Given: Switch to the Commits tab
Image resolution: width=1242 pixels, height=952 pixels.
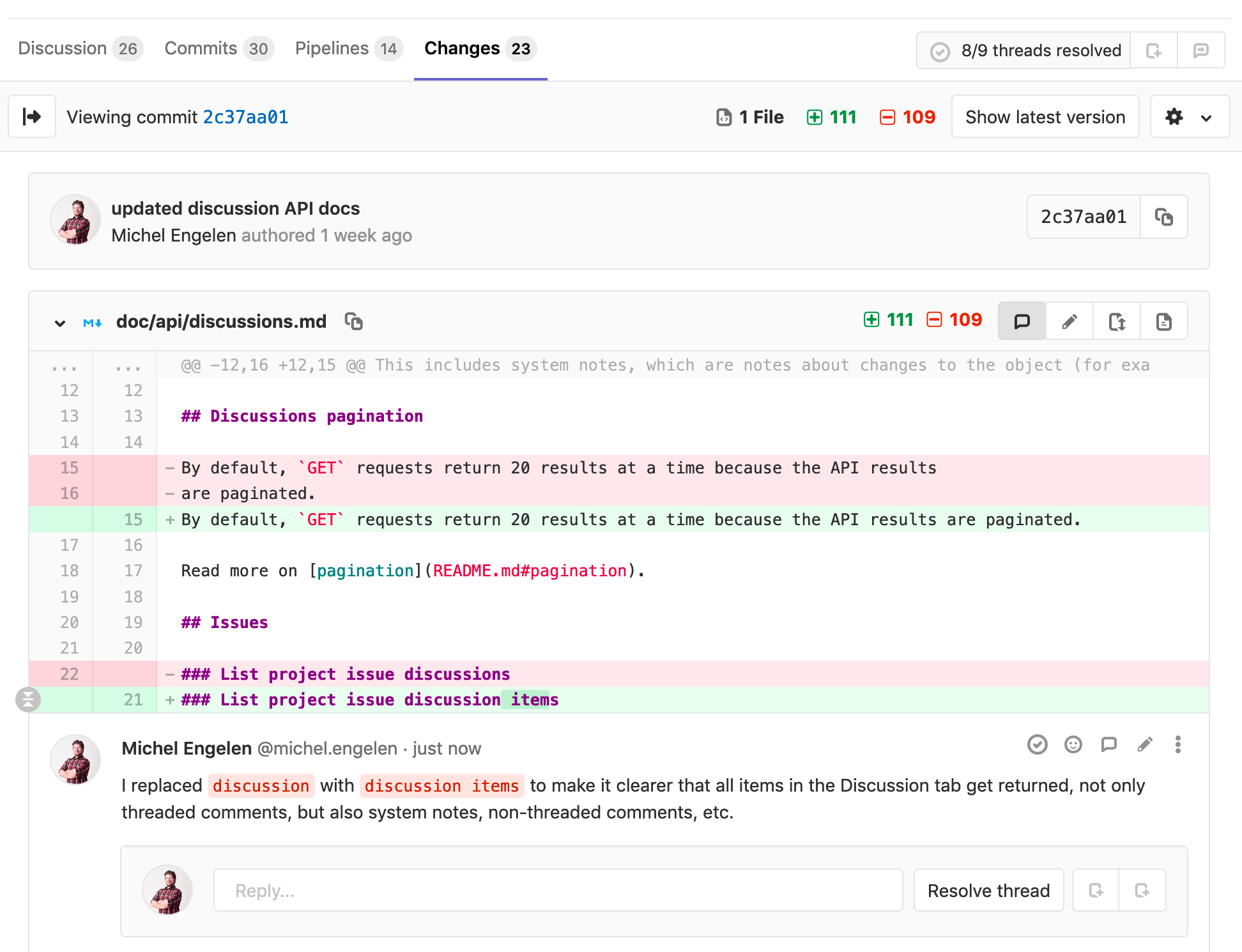Looking at the screenshot, I should [x=200, y=48].
